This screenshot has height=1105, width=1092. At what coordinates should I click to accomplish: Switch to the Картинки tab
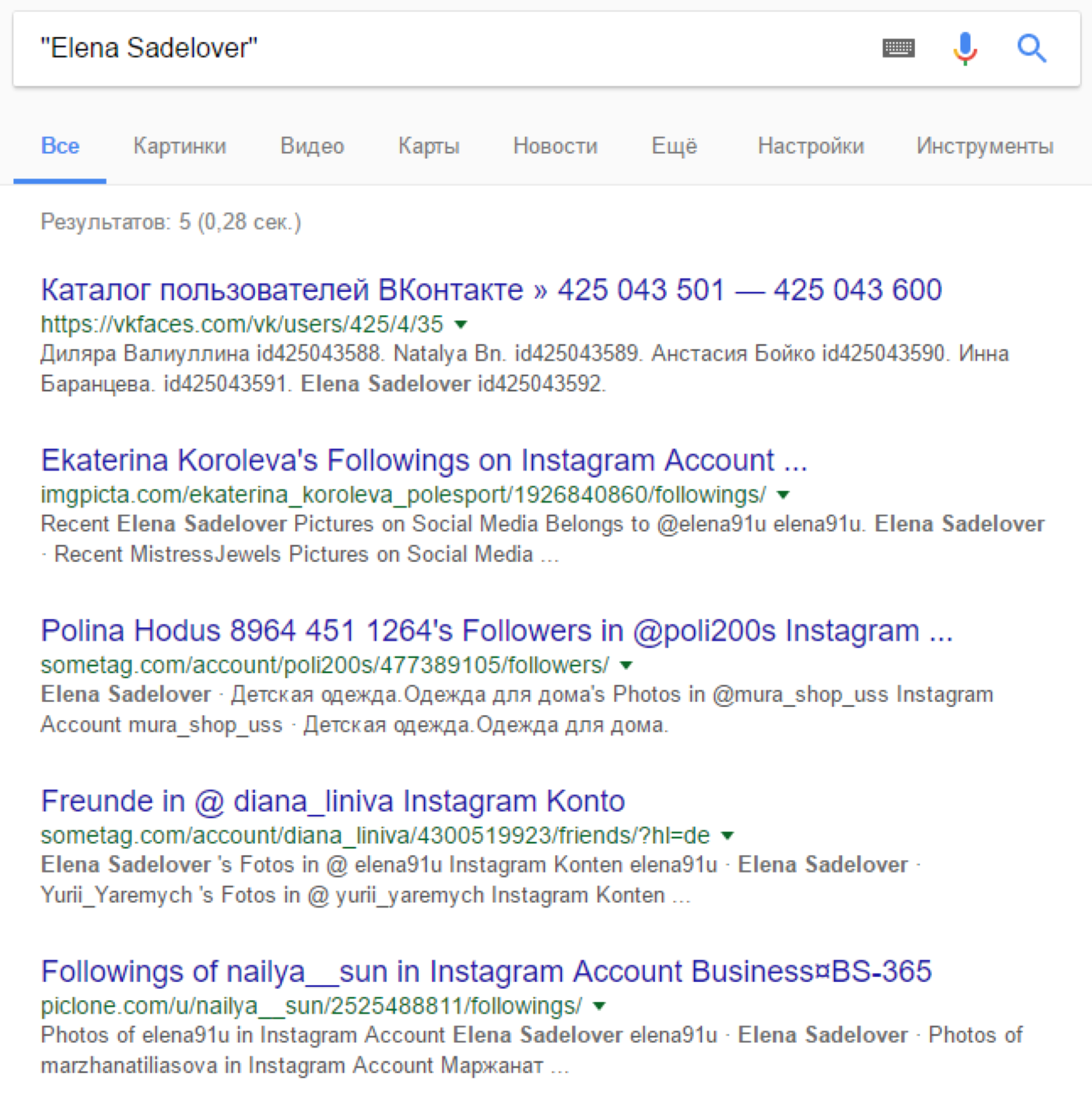click(180, 146)
